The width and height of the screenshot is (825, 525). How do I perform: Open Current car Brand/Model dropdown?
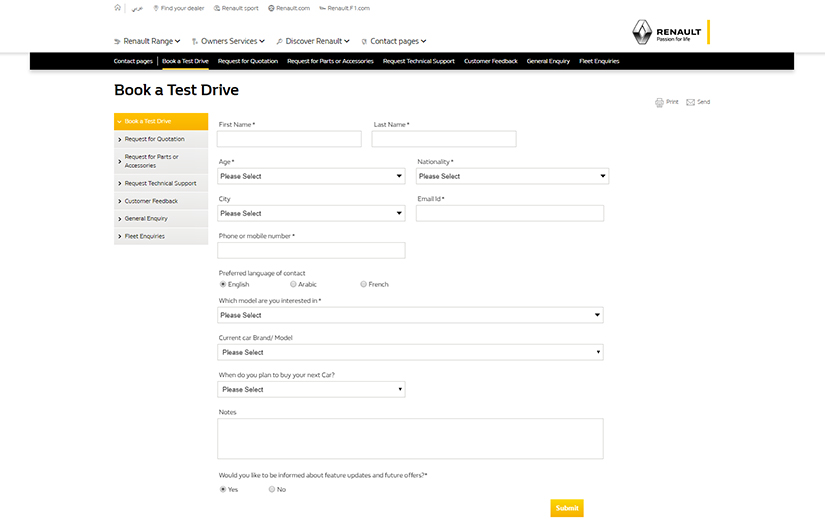pos(410,352)
